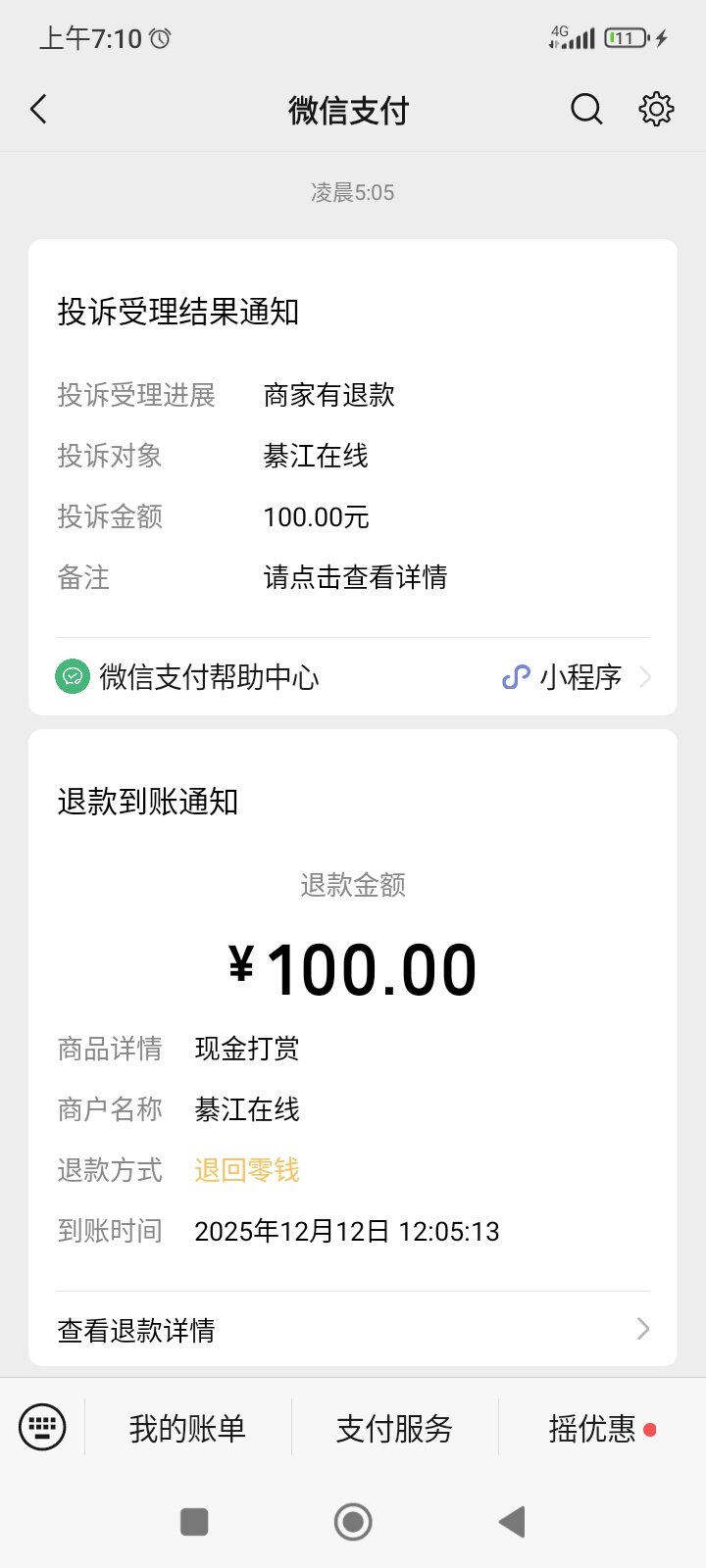Tap the green 微信支付帮助中心 logo
This screenshot has width=706, height=1568.
click(73, 677)
